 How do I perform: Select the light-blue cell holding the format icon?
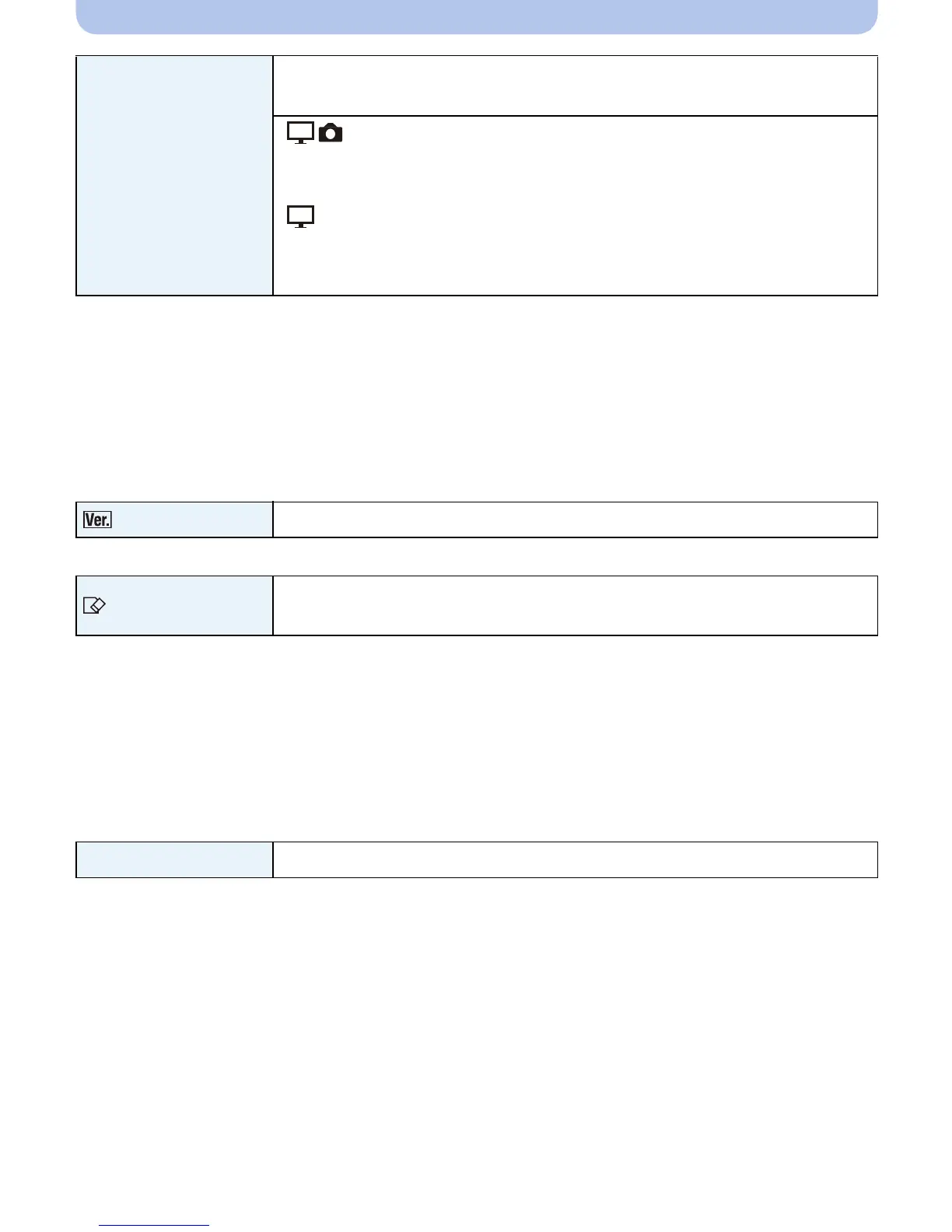pyautogui.click(x=174, y=606)
